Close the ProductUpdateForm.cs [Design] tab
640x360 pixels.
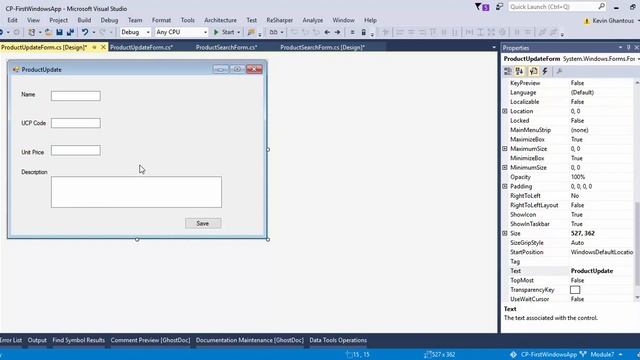click(103, 47)
